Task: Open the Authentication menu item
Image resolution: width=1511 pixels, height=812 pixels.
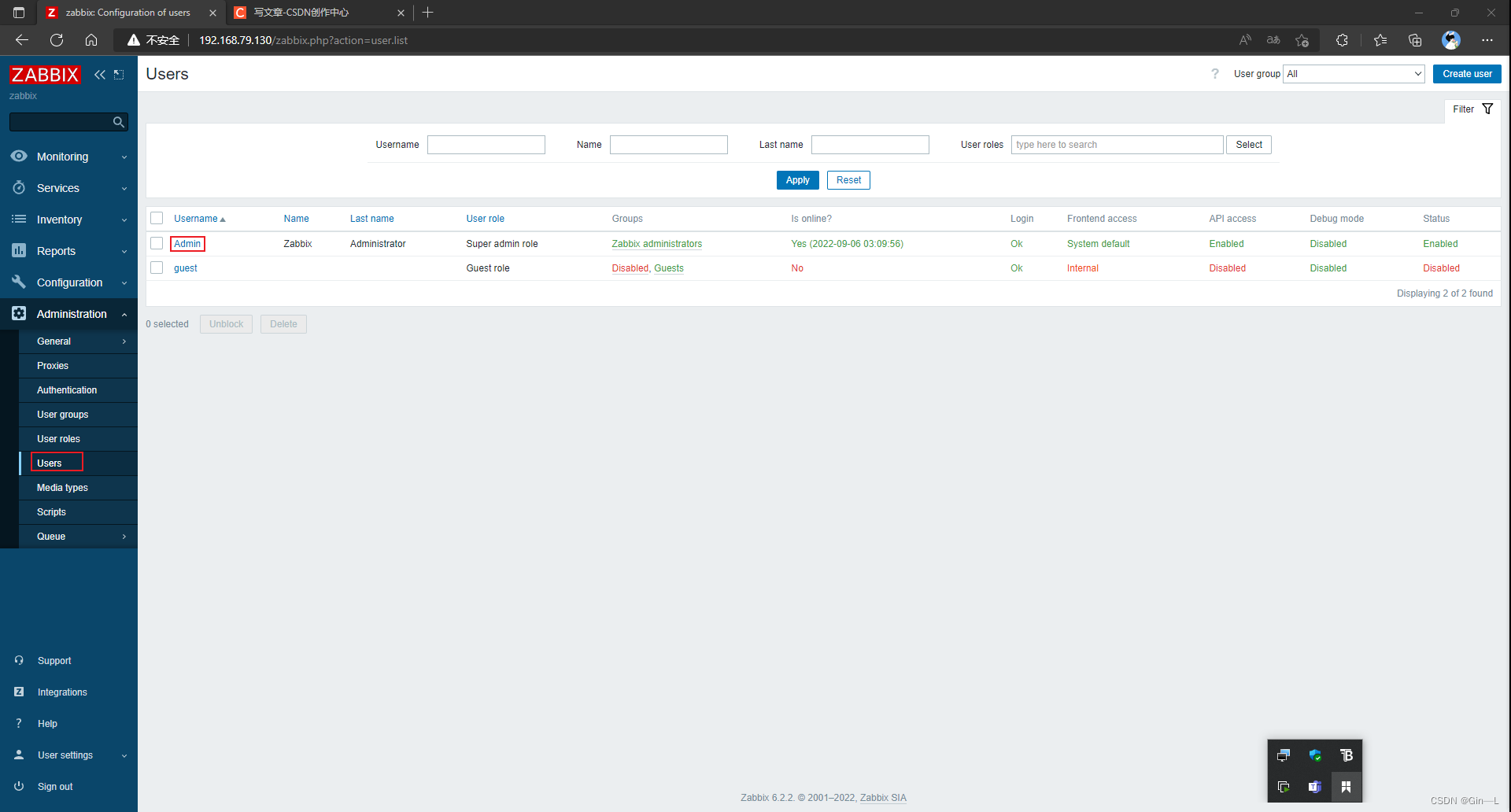Action: tap(79, 390)
